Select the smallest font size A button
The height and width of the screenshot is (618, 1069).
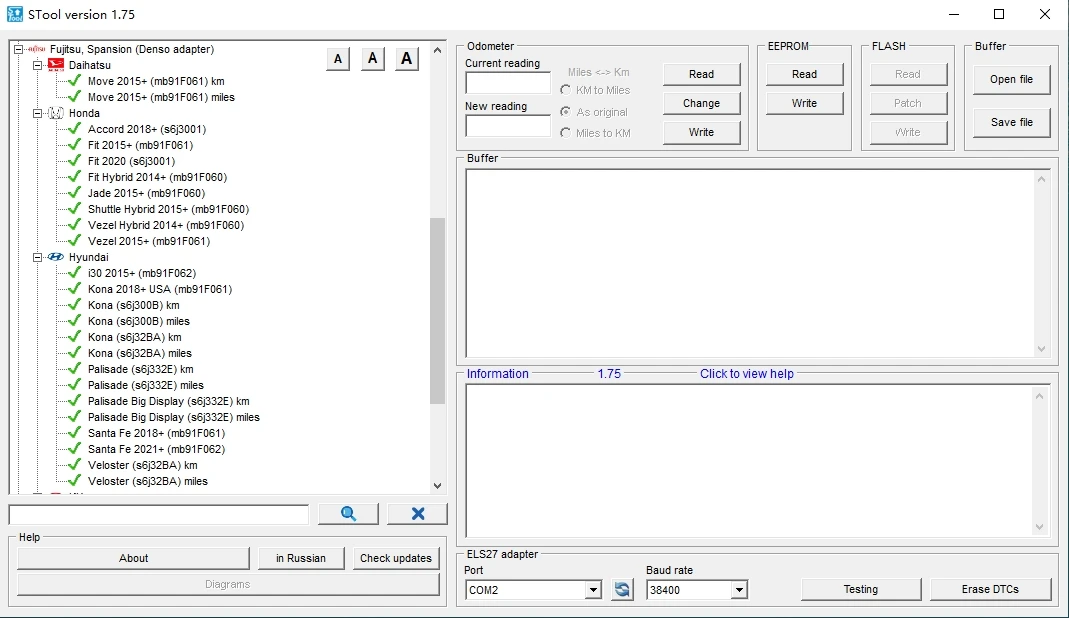point(337,59)
